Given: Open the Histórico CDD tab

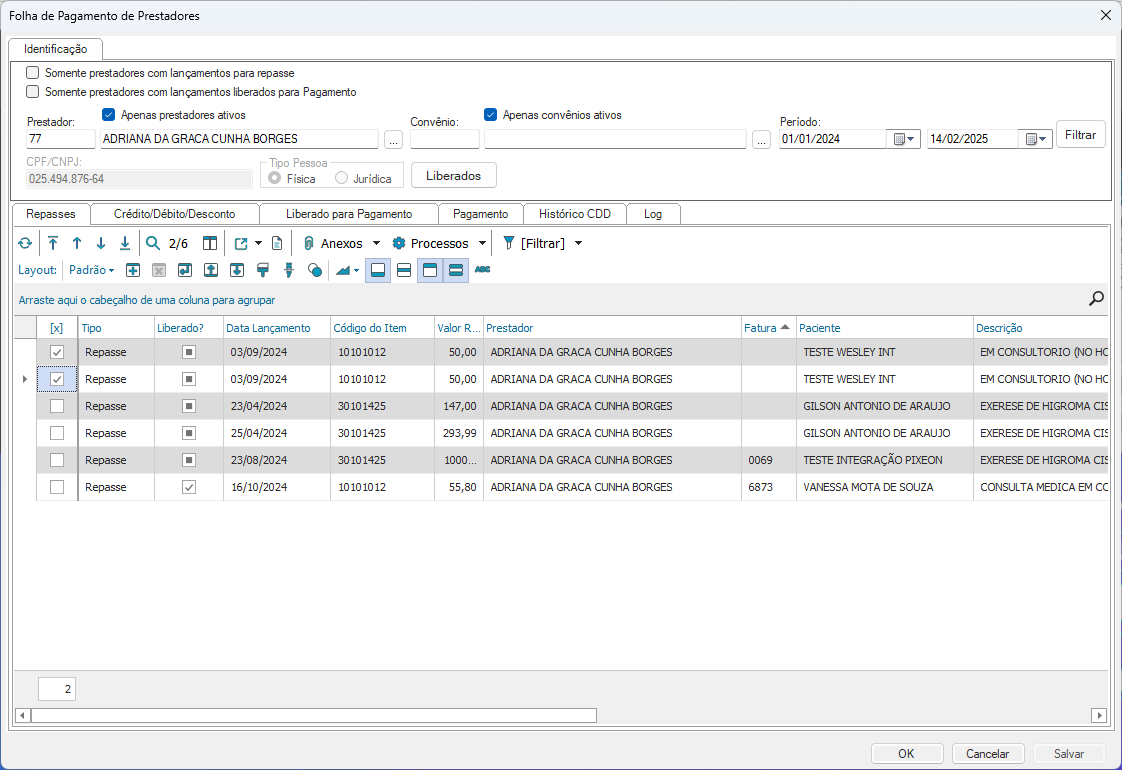Looking at the screenshot, I should coord(575,214).
